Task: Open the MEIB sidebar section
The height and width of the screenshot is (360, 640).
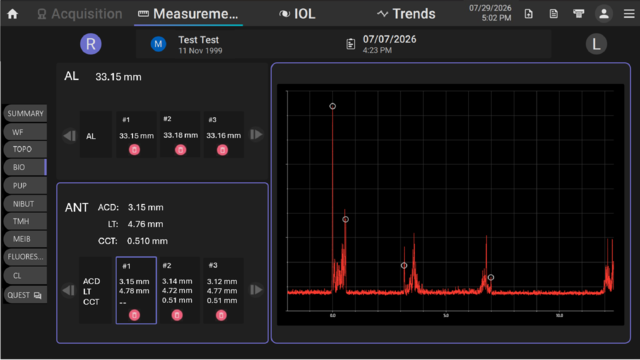Action: (x=25, y=239)
